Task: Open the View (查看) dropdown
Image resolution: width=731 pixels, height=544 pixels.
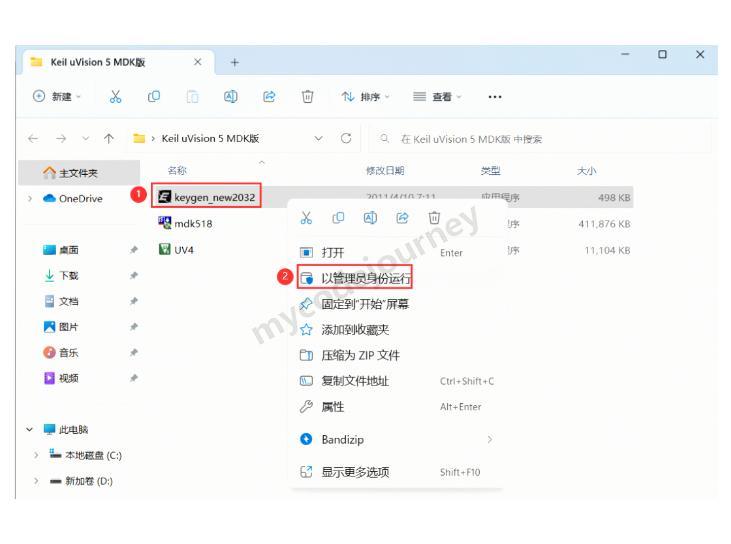Action: click(x=437, y=96)
